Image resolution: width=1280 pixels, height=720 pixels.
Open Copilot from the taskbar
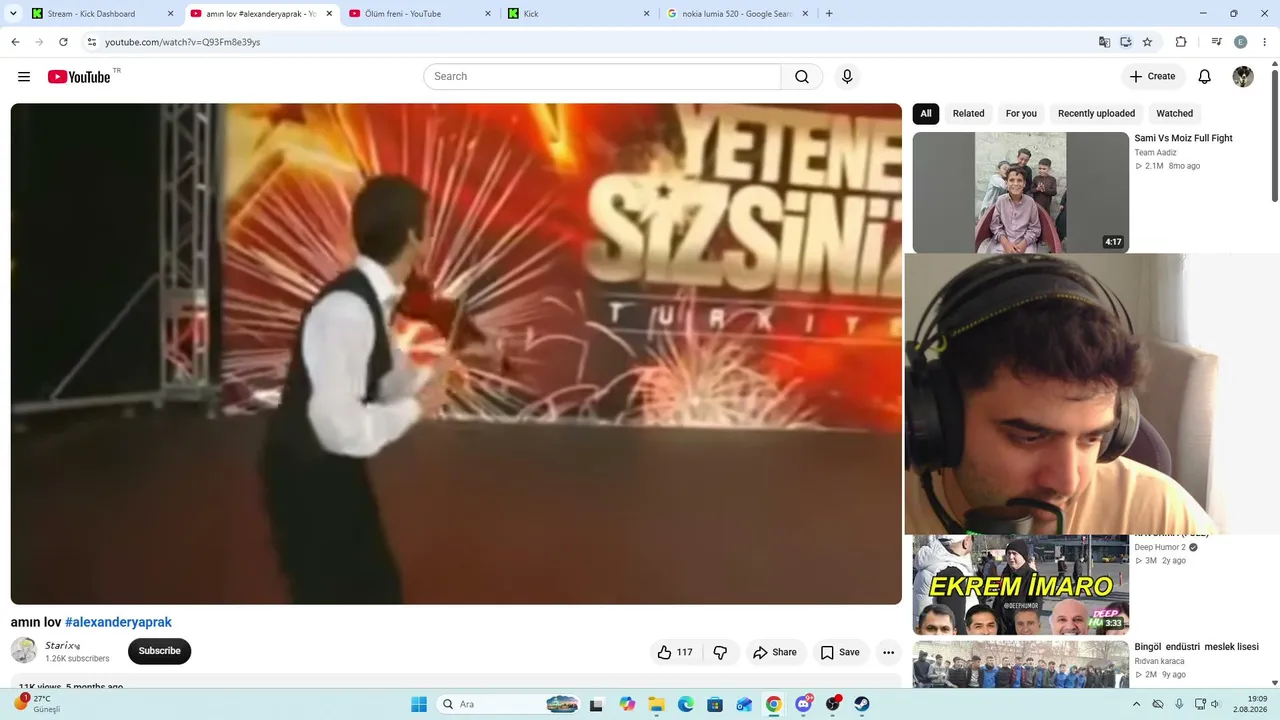point(627,704)
